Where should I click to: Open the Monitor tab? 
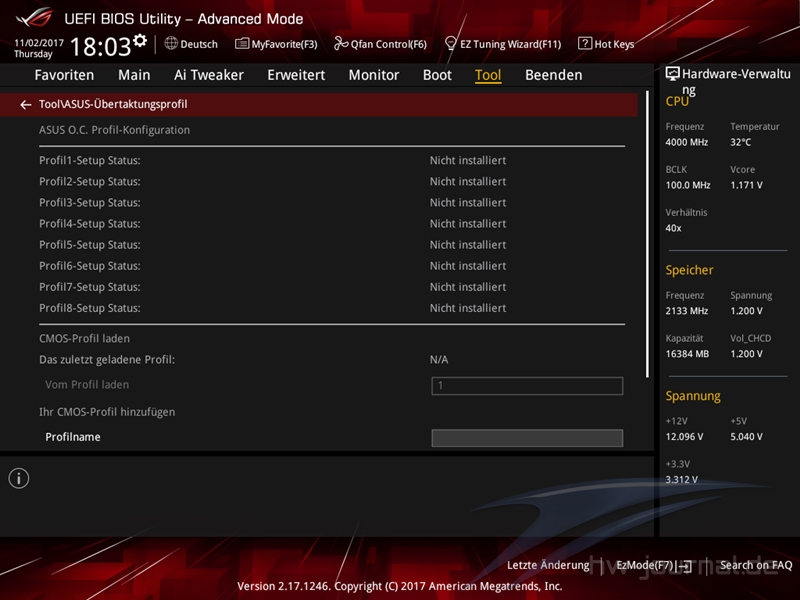tap(374, 75)
